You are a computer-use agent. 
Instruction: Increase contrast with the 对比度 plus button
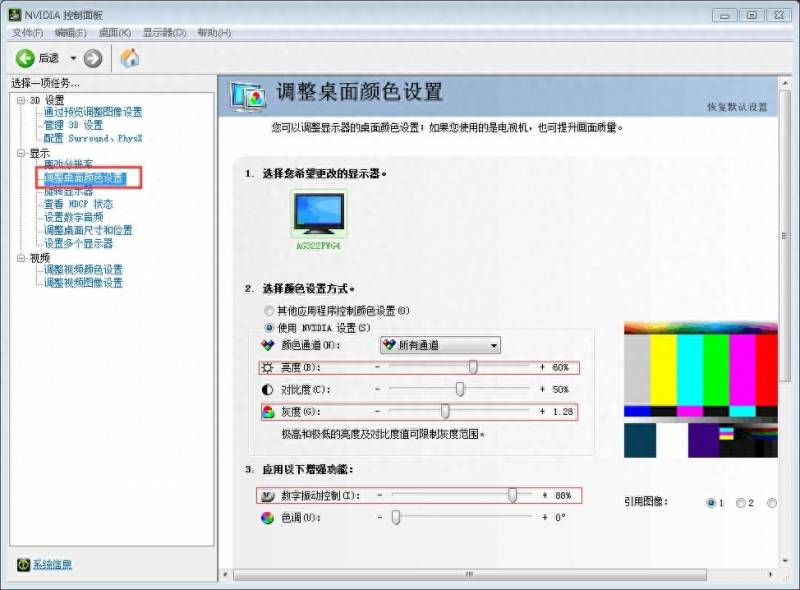click(542, 389)
